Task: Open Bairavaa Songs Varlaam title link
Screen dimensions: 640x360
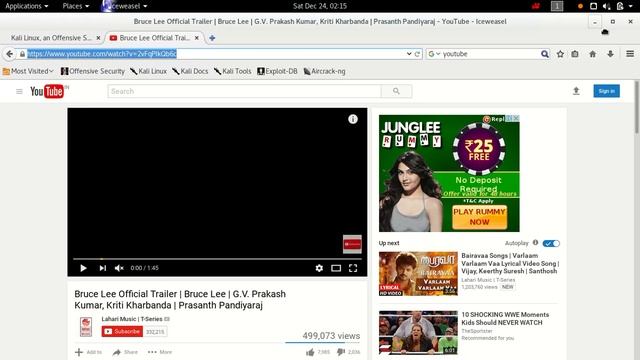Action: click(x=510, y=263)
